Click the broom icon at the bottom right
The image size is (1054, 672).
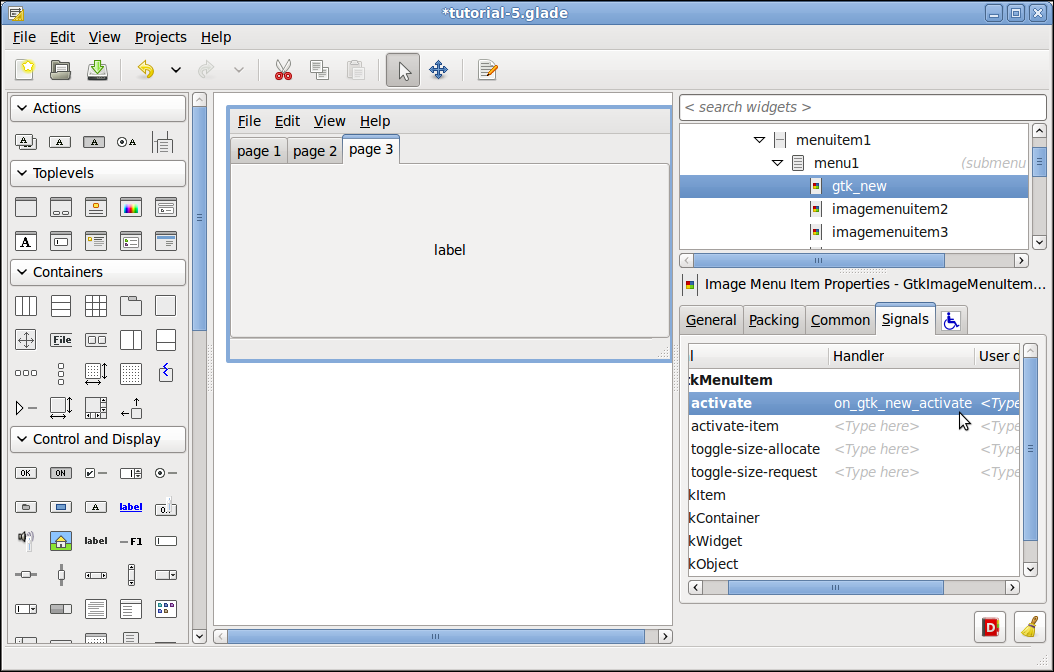pos(1029,628)
